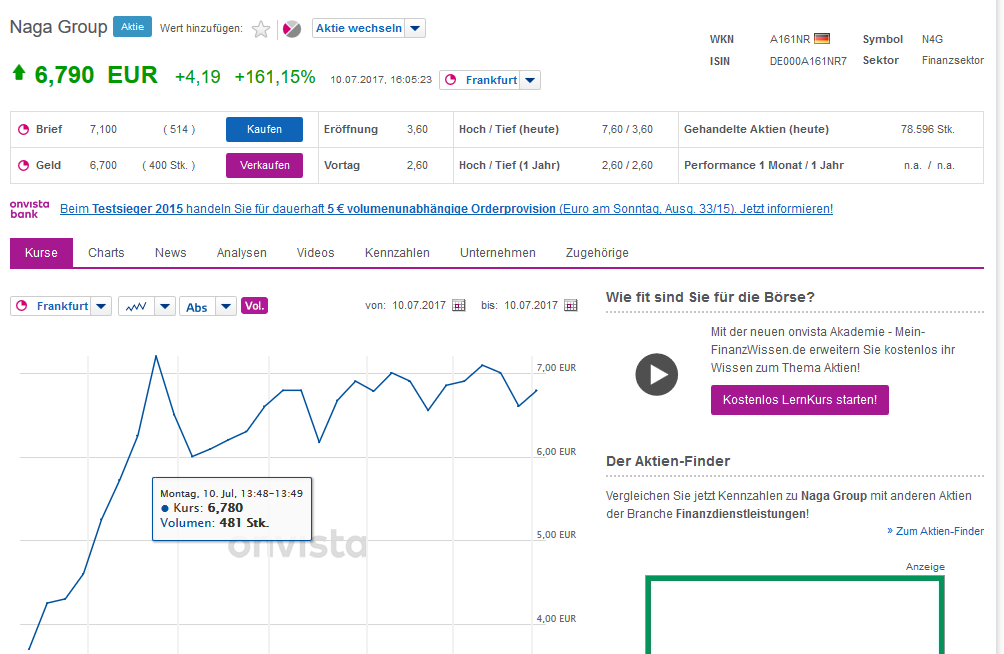The height and width of the screenshot is (654, 1004).
Task: Toggle the Vol. volume display
Action: (x=254, y=306)
